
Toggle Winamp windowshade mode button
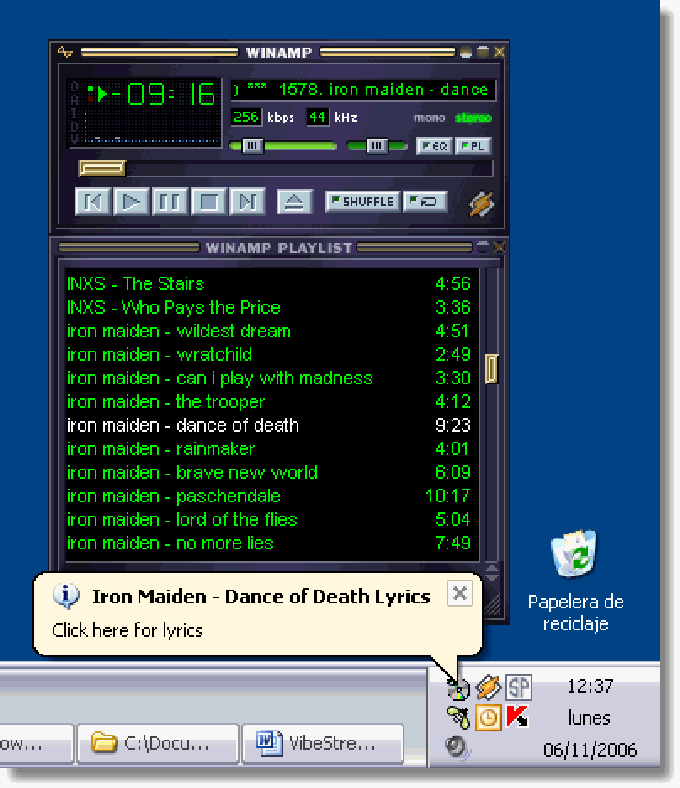pos(482,52)
